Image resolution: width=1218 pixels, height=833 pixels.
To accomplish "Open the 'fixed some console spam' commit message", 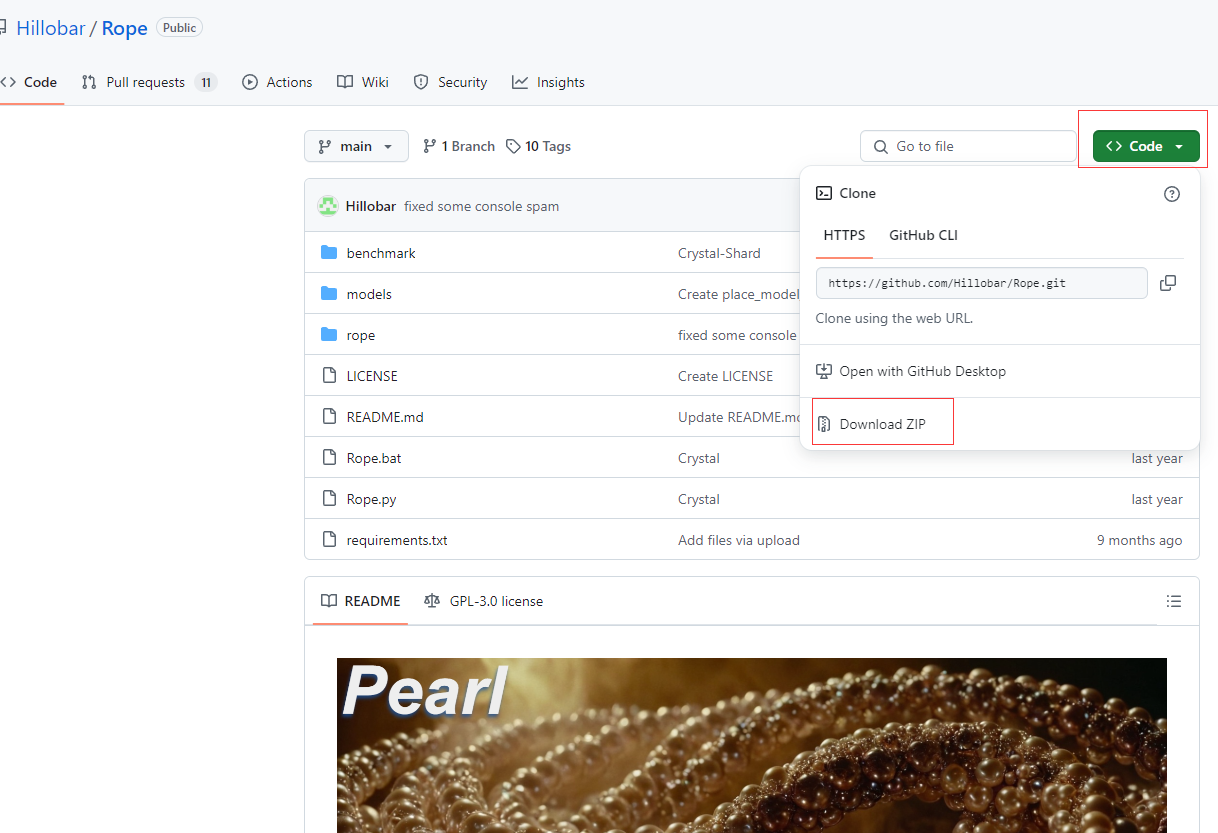I will (x=481, y=206).
